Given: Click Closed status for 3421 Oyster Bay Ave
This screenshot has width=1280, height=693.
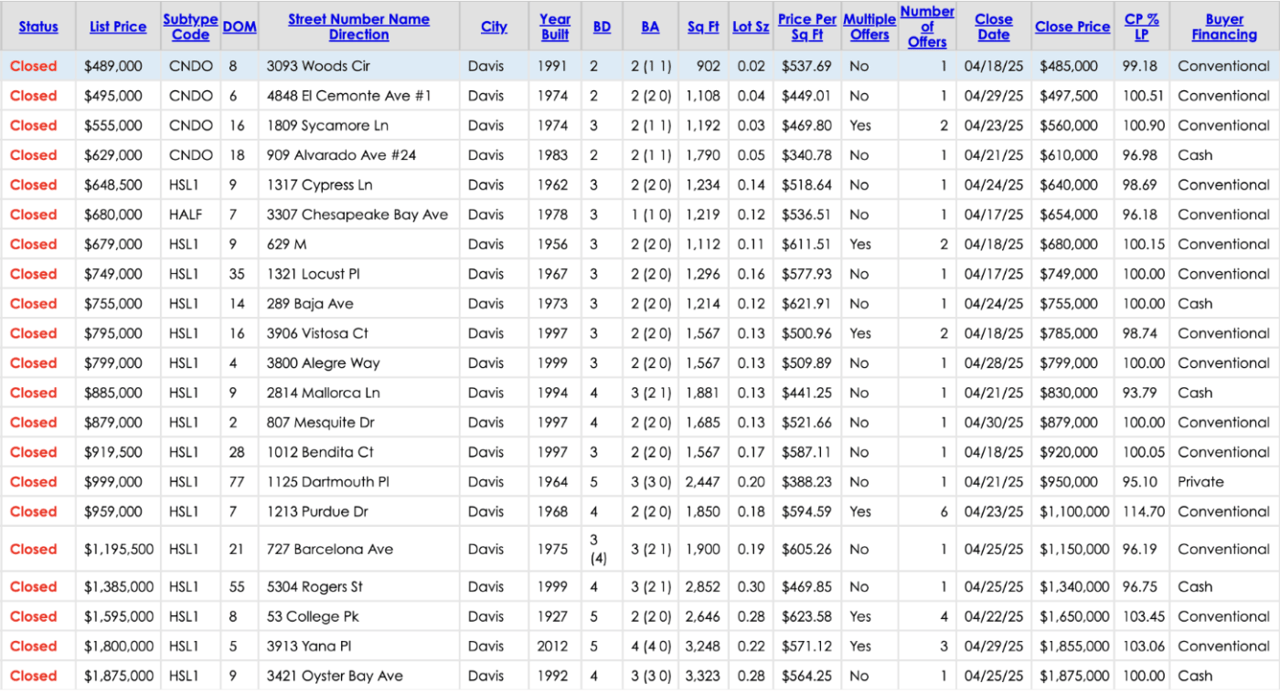Looking at the screenshot, I should tap(34, 676).
